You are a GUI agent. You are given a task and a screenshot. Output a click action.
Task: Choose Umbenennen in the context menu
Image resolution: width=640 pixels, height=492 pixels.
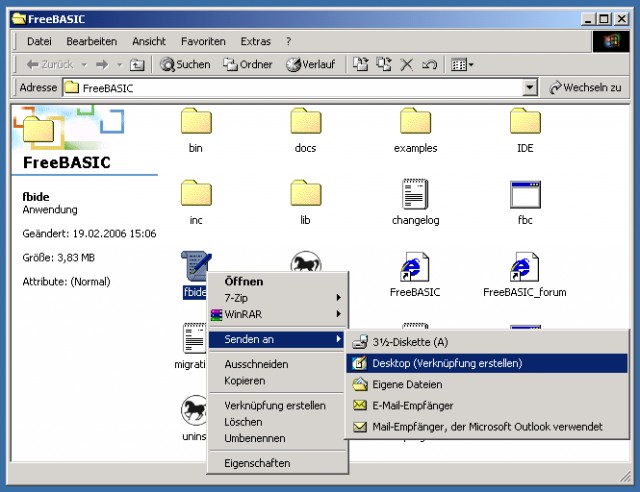[x=278, y=438]
